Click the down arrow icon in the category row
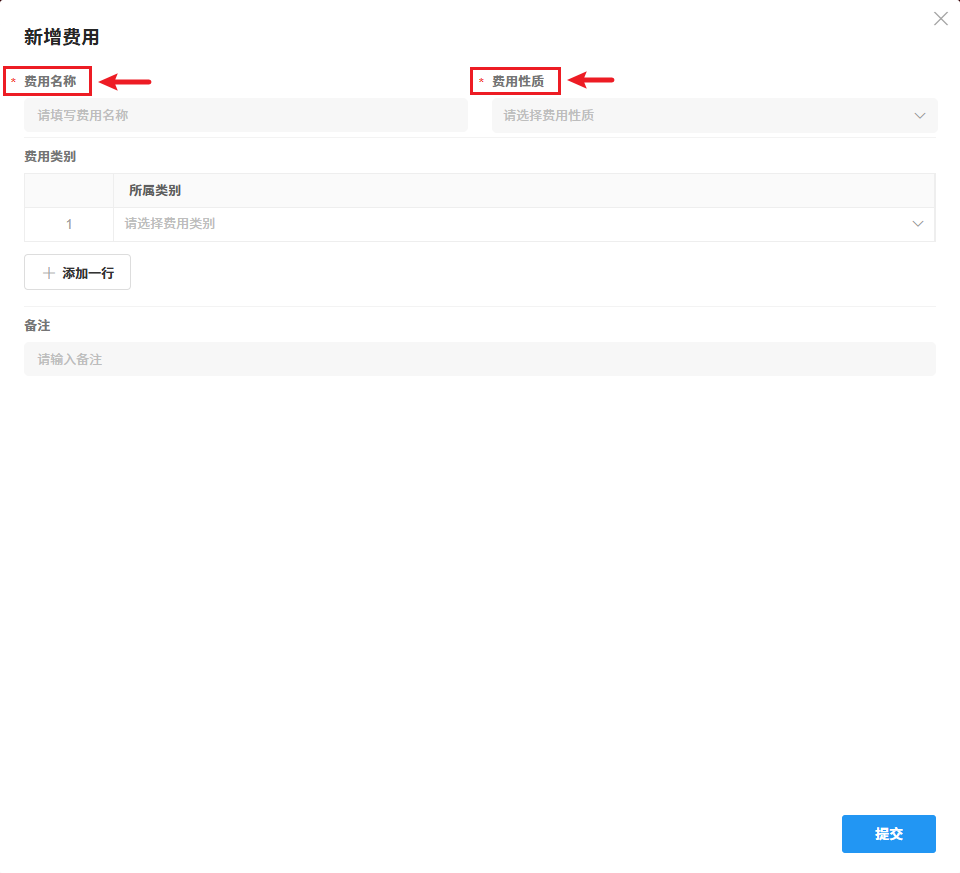The height and width of the screenshot is (873, 960). [917, 223]
